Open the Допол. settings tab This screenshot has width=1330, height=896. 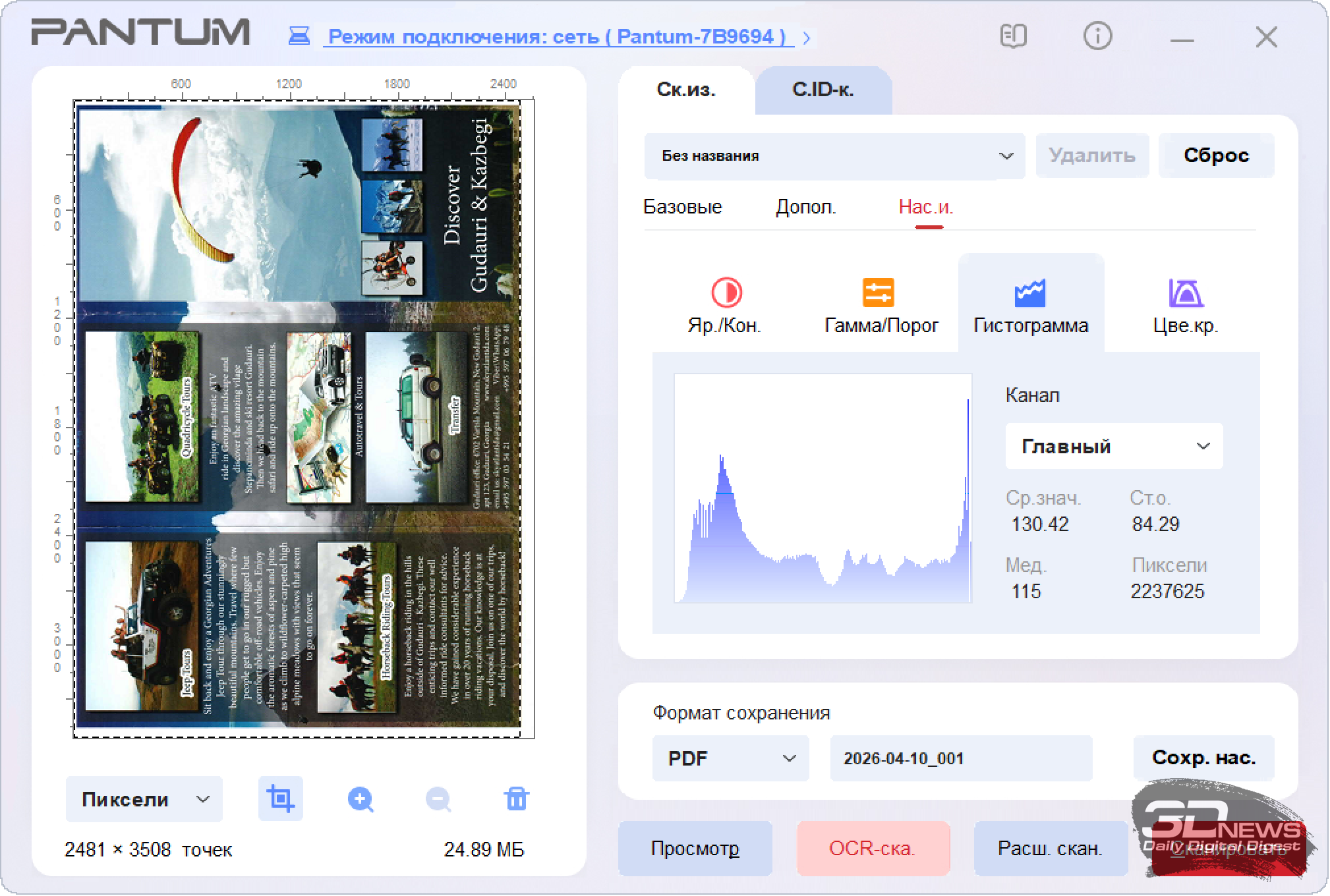(805, 207)
